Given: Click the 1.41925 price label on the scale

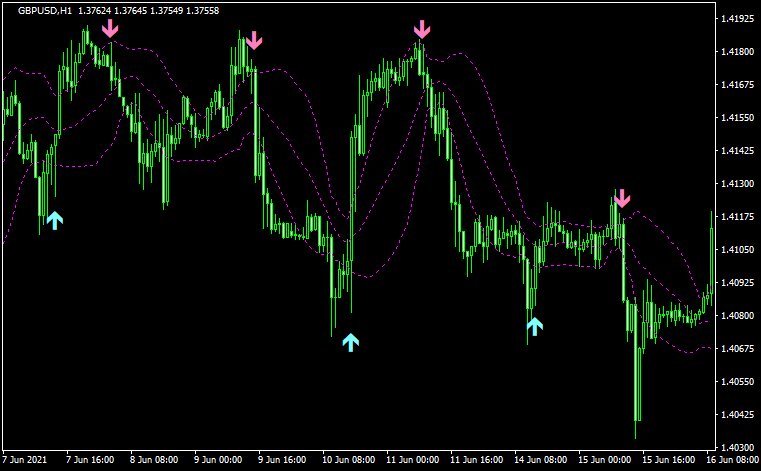Looking at the screenshot, I should [736, 19].
